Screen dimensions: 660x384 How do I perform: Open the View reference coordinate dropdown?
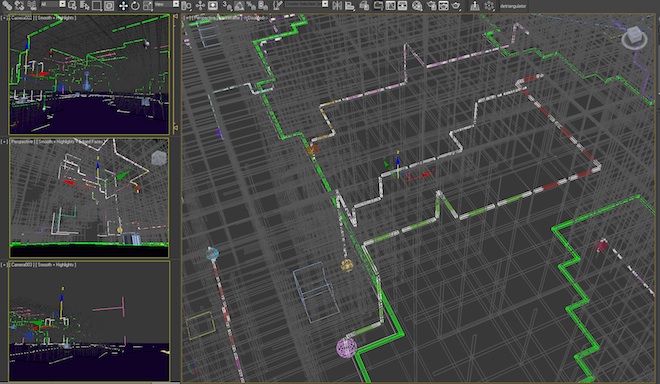point(167,4)
